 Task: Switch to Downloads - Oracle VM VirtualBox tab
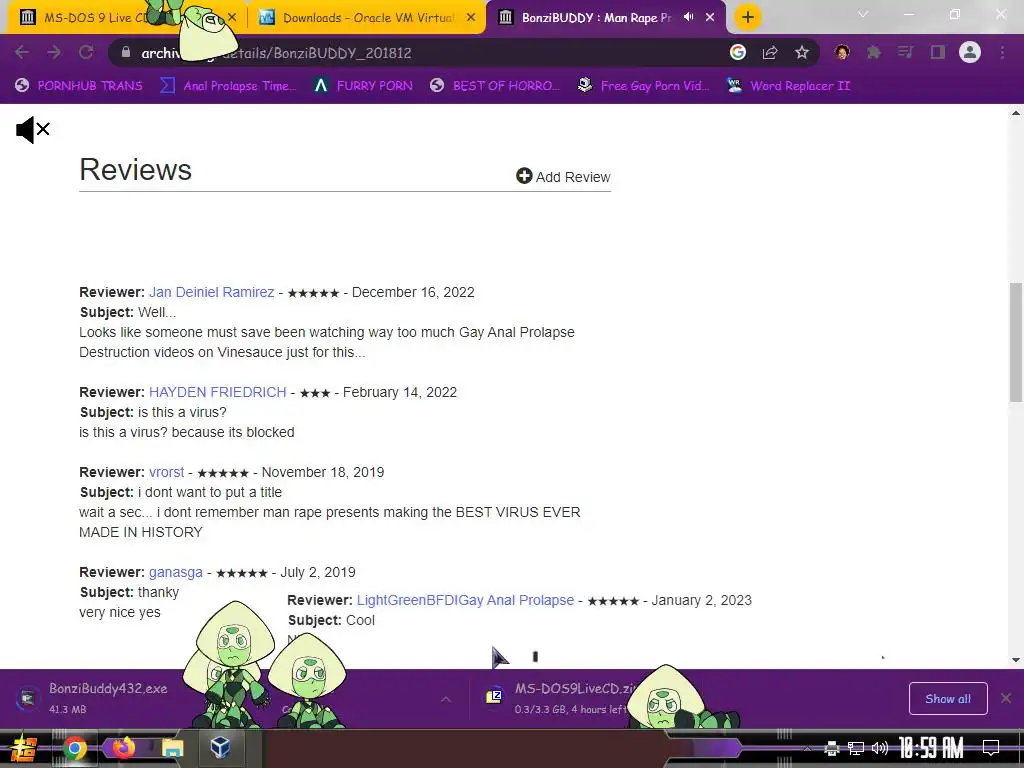pyautogui.click(x=367, y=18)
